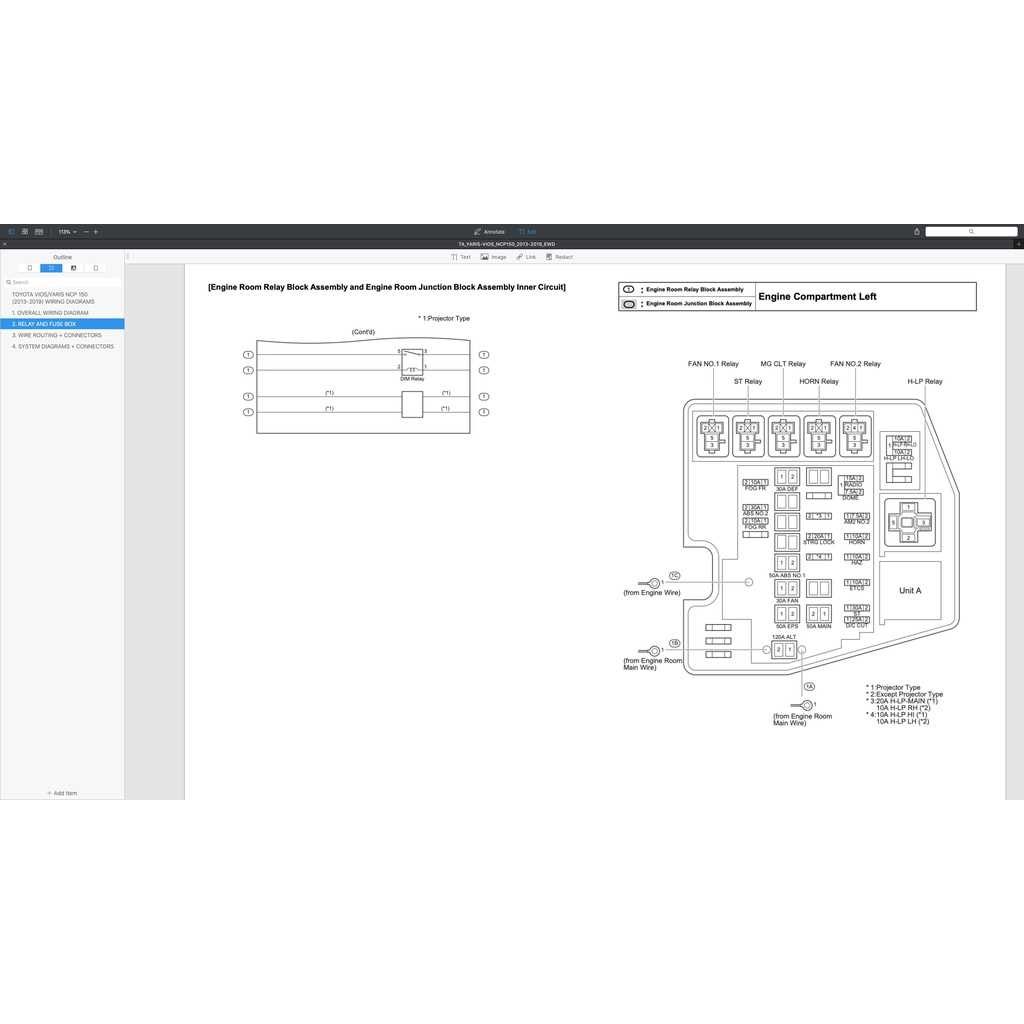The image size is (1024, 1024).
Task: Click the (from Engine Wire) label
Action: 652,592
